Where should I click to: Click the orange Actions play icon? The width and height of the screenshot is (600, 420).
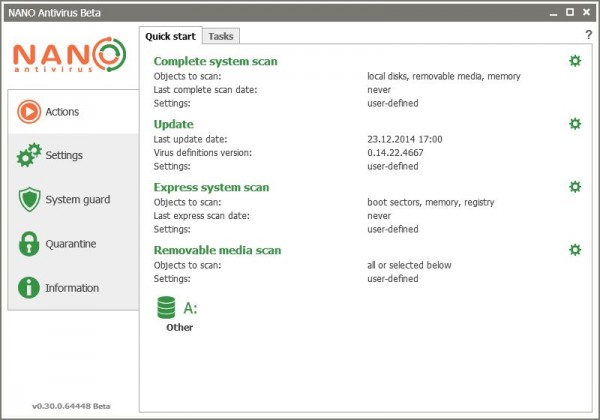coord(29,112)
